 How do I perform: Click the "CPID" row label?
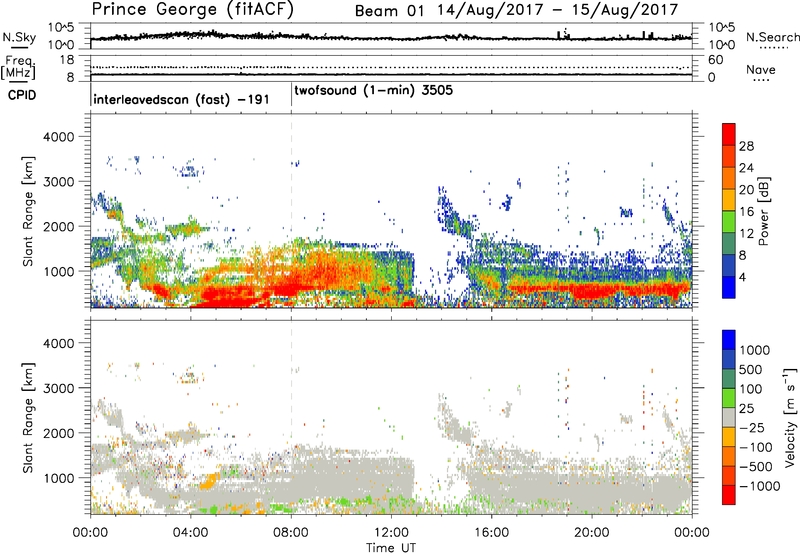point(22,95)
